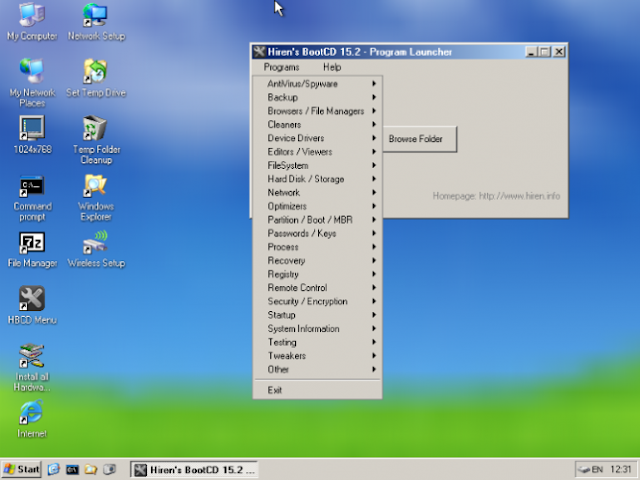Click the Hiren's BootCD title bar icon

[259, 52]
